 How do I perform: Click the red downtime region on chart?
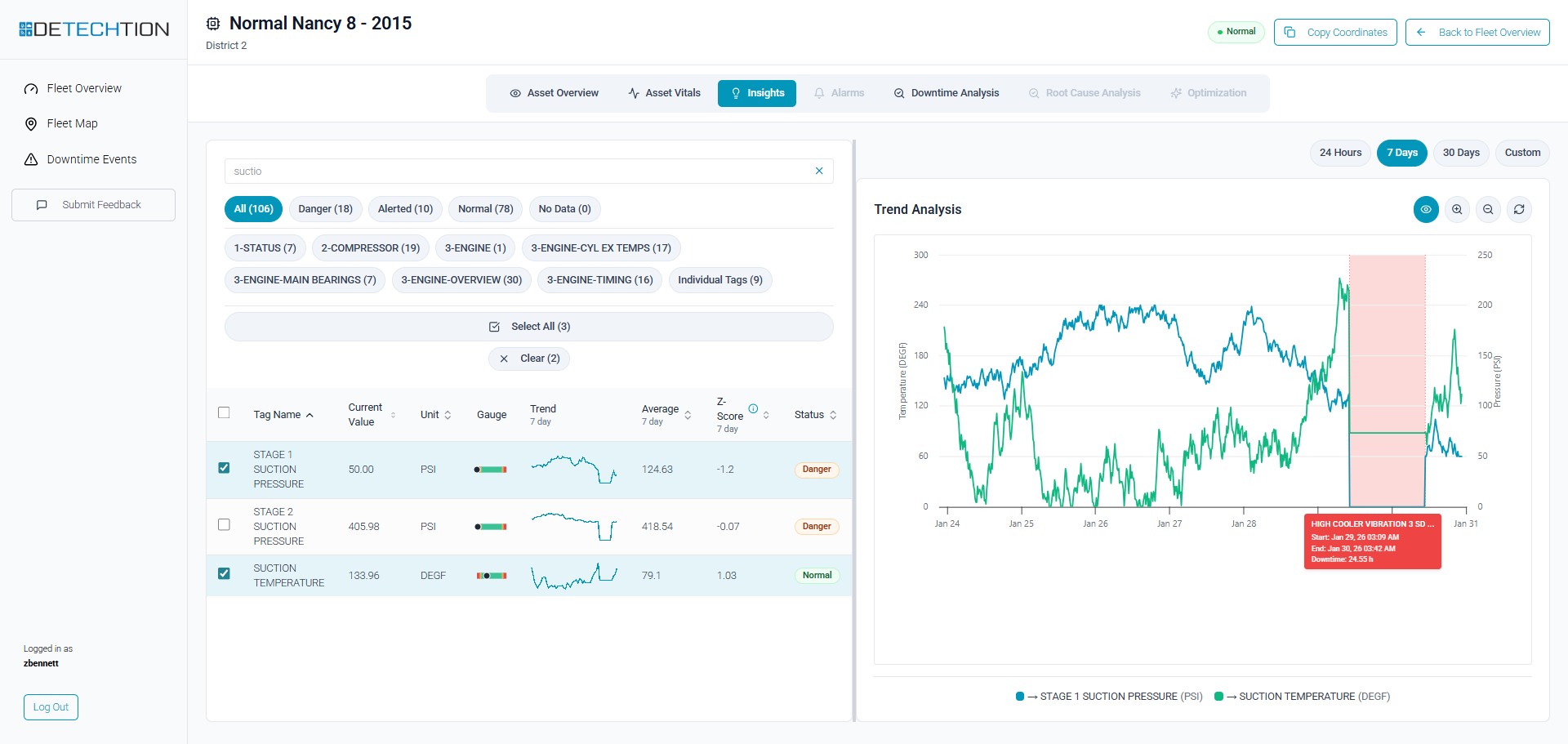tap(1387, 343)
